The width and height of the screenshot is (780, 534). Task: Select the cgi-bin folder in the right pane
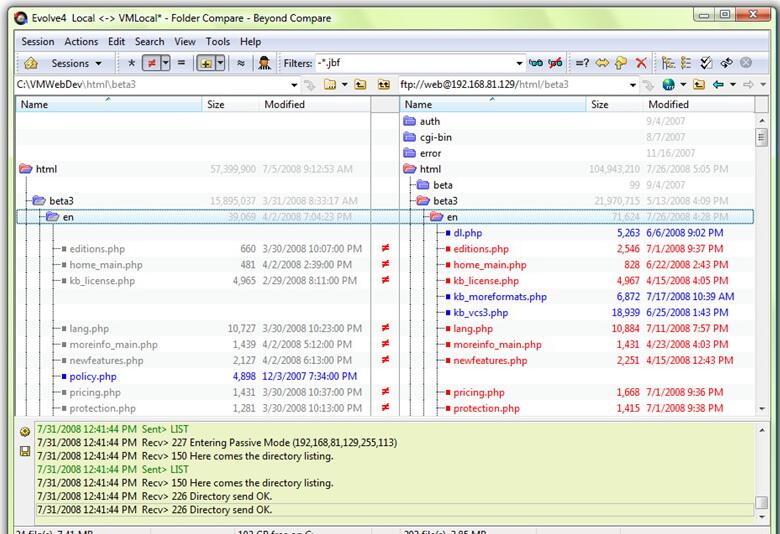(x=436, y=137)
